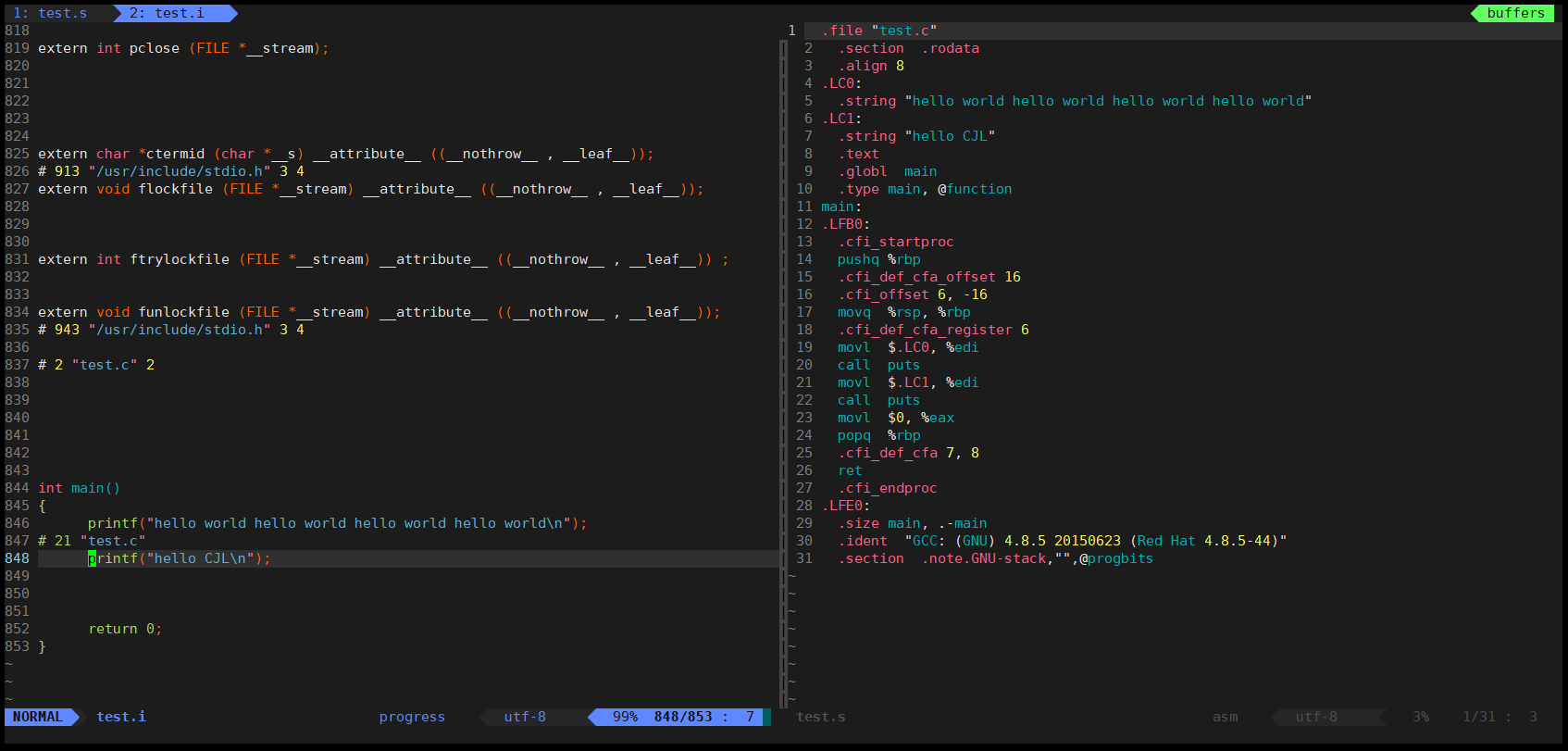Click the buffers label in tabline

click(1516, 13)
